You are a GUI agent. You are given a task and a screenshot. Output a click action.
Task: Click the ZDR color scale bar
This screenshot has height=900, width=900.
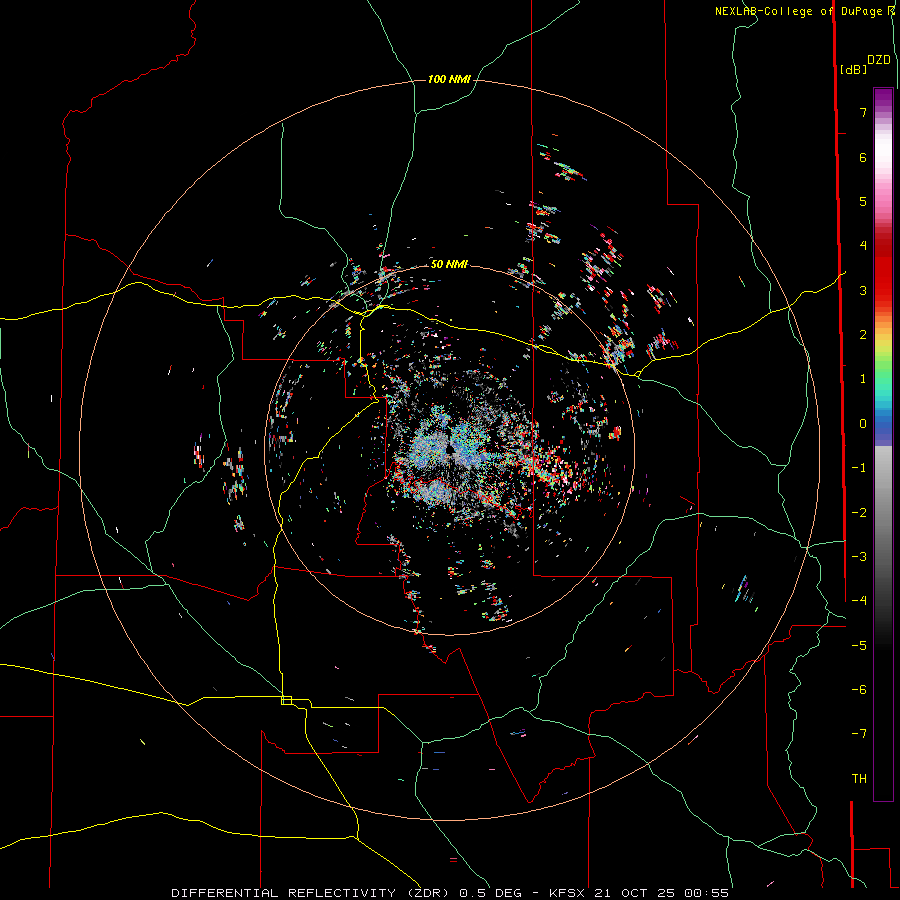(x=883, y=444)
